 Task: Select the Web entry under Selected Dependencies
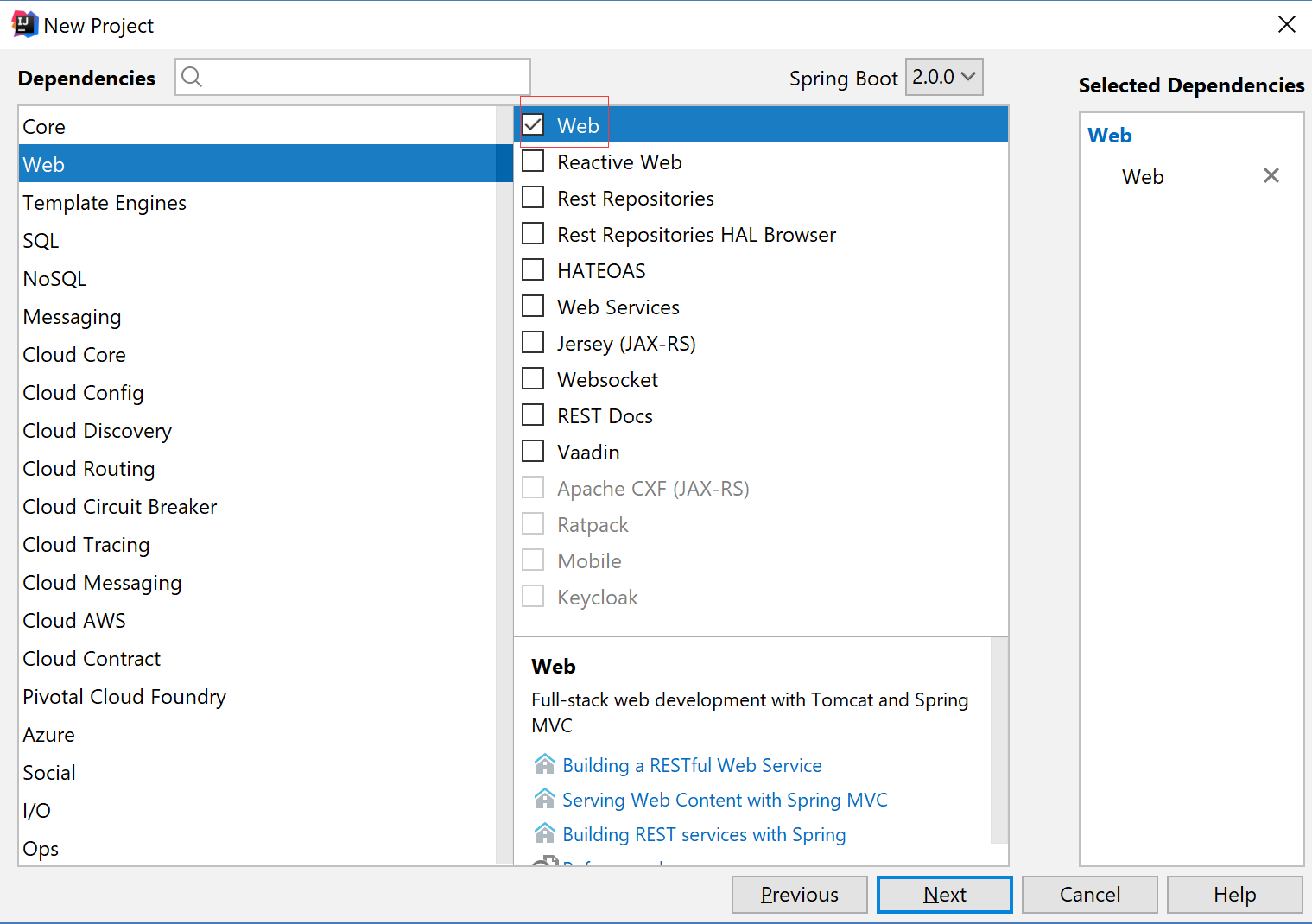(1143, 177)
